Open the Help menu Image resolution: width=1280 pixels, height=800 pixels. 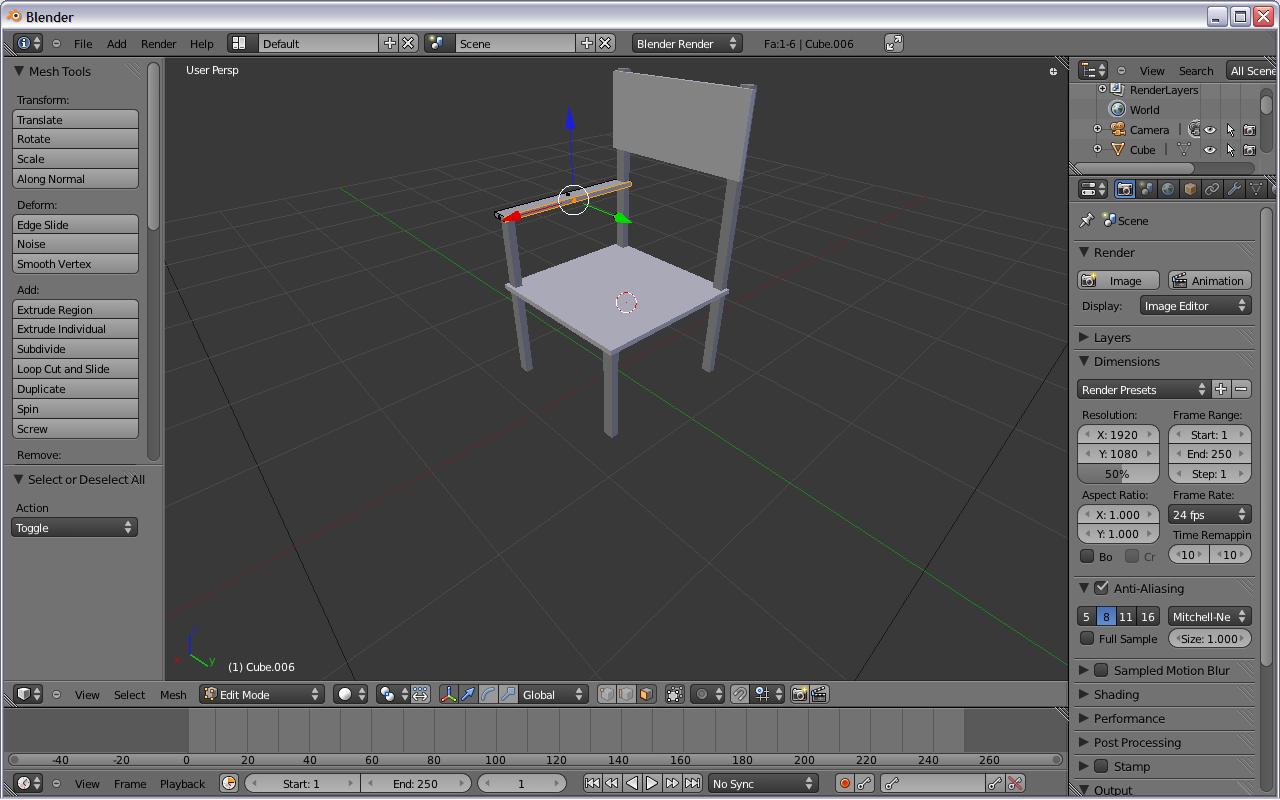coord(202,43)
